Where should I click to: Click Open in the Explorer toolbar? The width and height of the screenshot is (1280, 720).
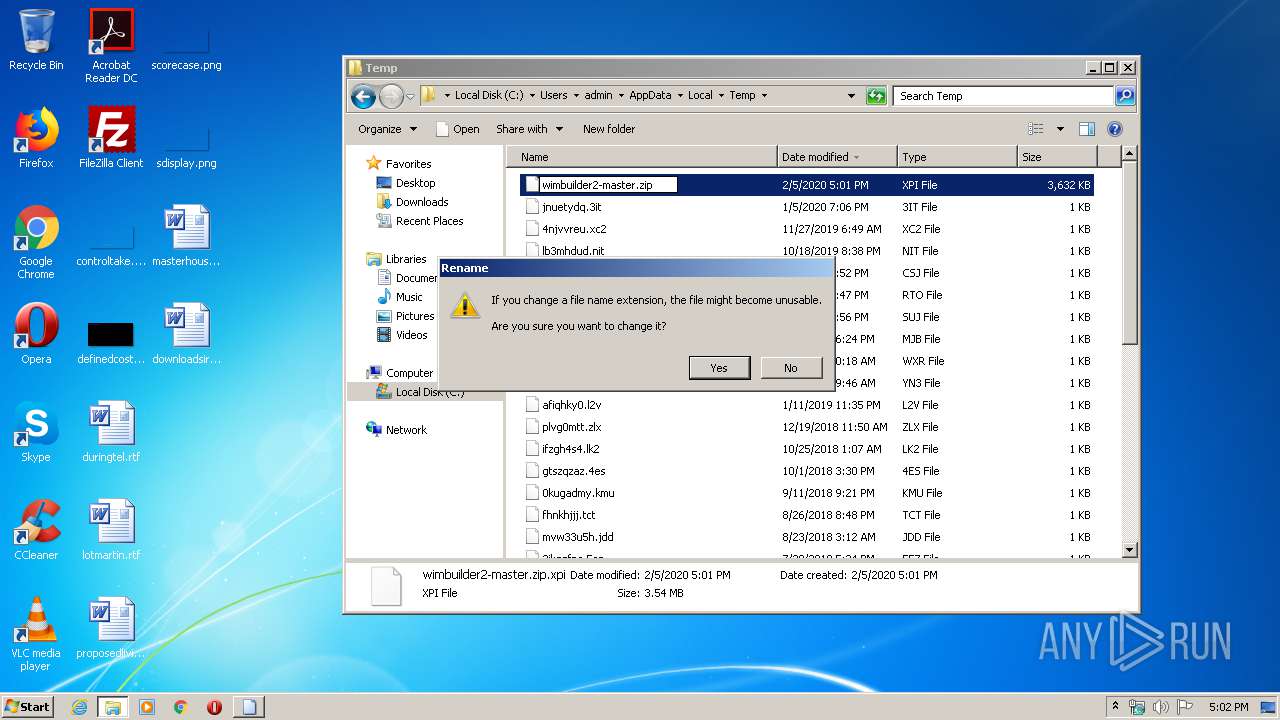tap(458, 129)
